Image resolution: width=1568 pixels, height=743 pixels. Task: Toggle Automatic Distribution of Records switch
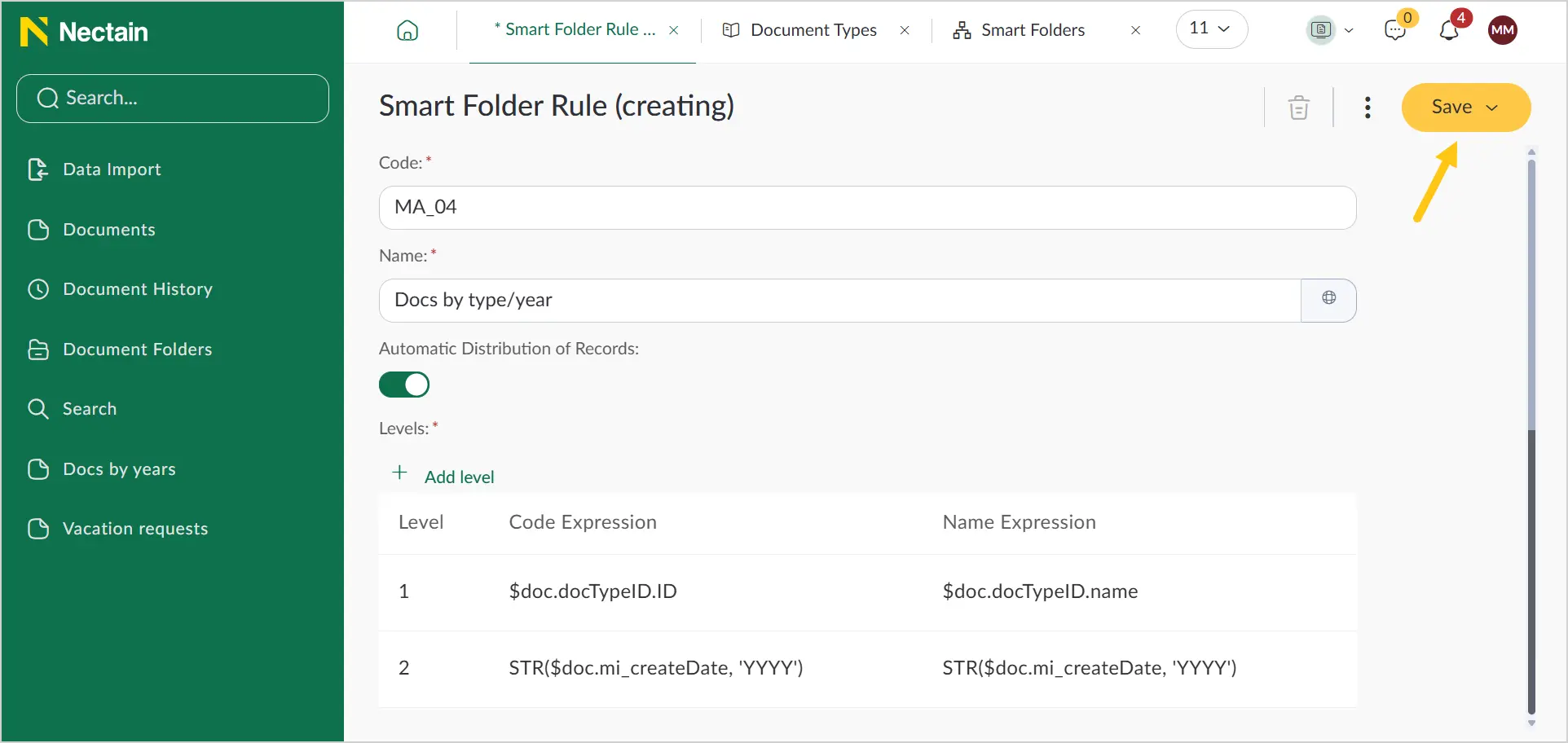coord(404,385)
